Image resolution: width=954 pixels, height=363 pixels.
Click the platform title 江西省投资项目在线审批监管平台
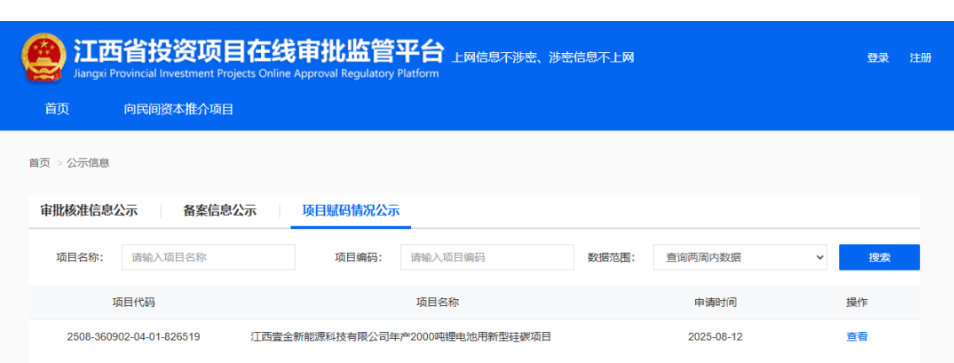click(259, 51)
